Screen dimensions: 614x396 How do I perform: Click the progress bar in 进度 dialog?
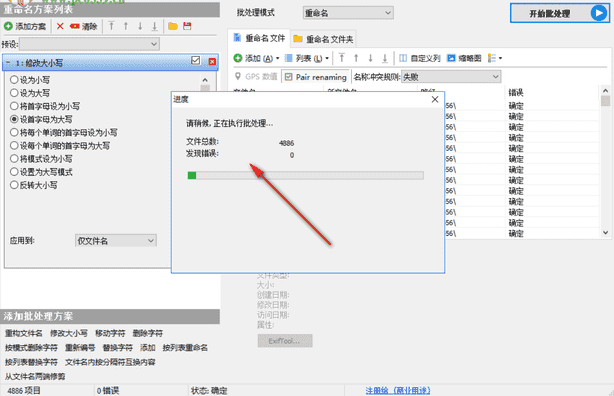coord(305,175)
